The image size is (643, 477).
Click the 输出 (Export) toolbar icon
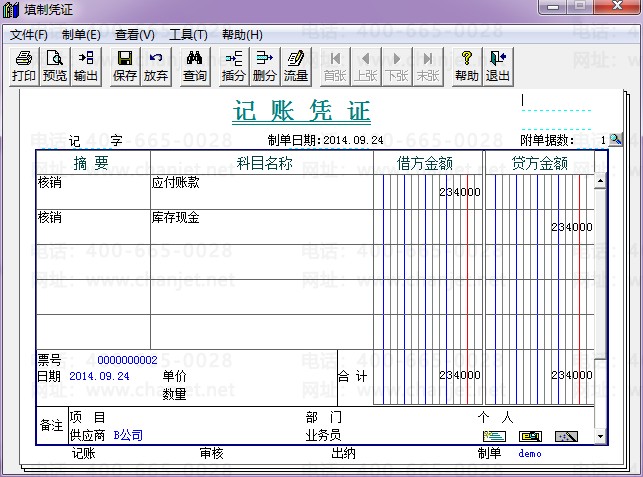[86, 66]
